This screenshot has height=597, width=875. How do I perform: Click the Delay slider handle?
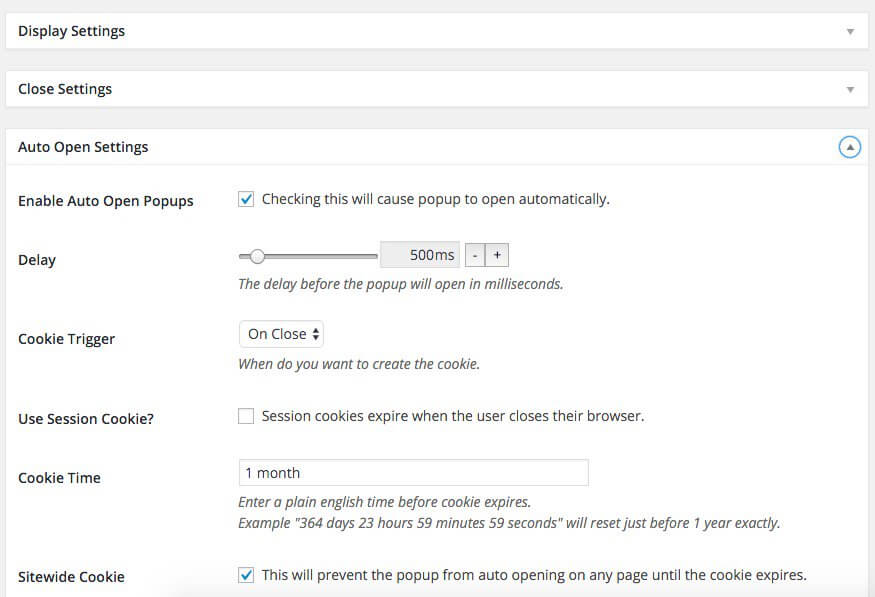(257, 256)
